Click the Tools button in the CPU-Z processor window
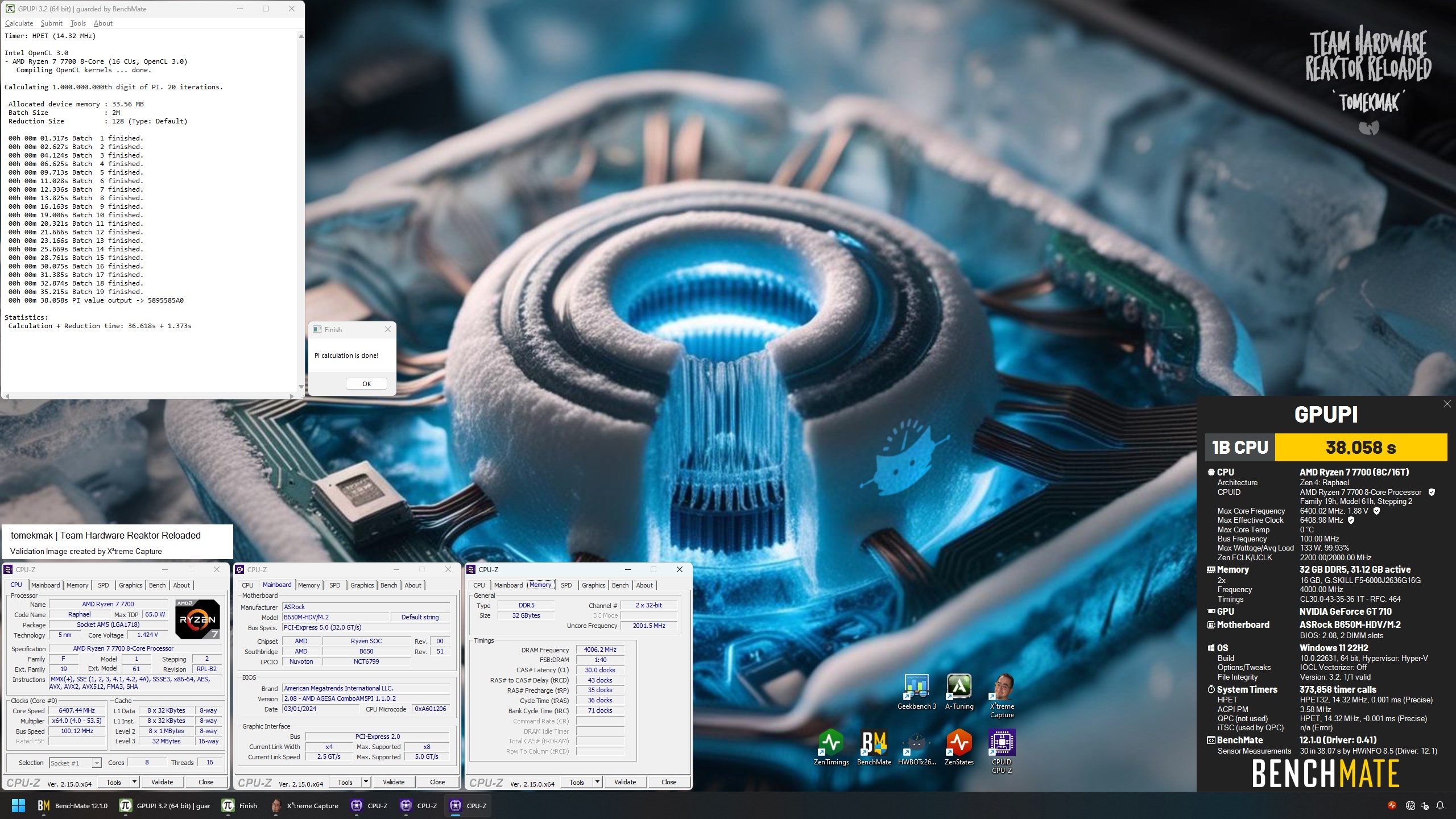Viewport: 1456px width, 819px height. tap(114, 782)
